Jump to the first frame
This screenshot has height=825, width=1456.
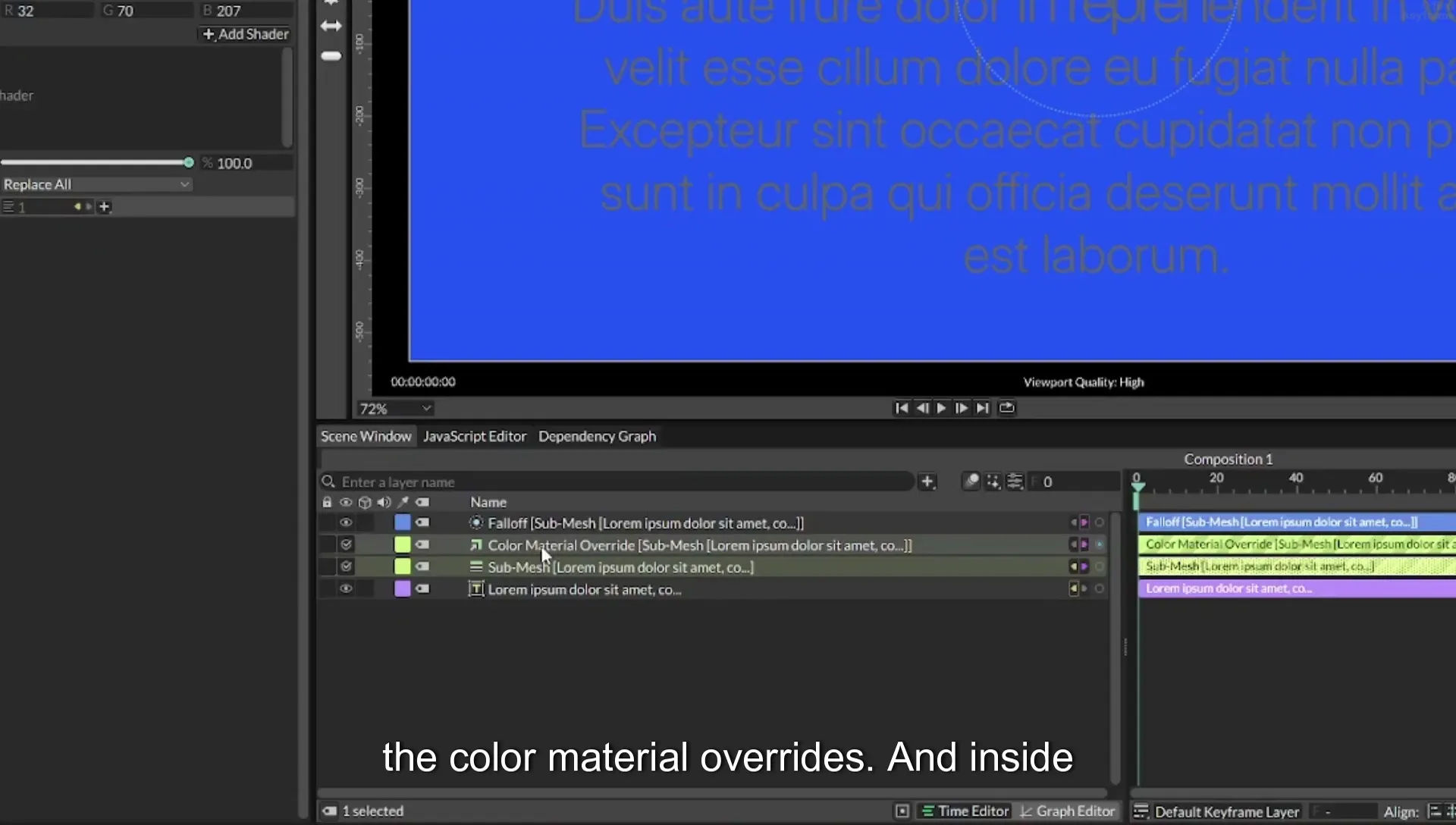pyautogui.click(x=901, y=408)
